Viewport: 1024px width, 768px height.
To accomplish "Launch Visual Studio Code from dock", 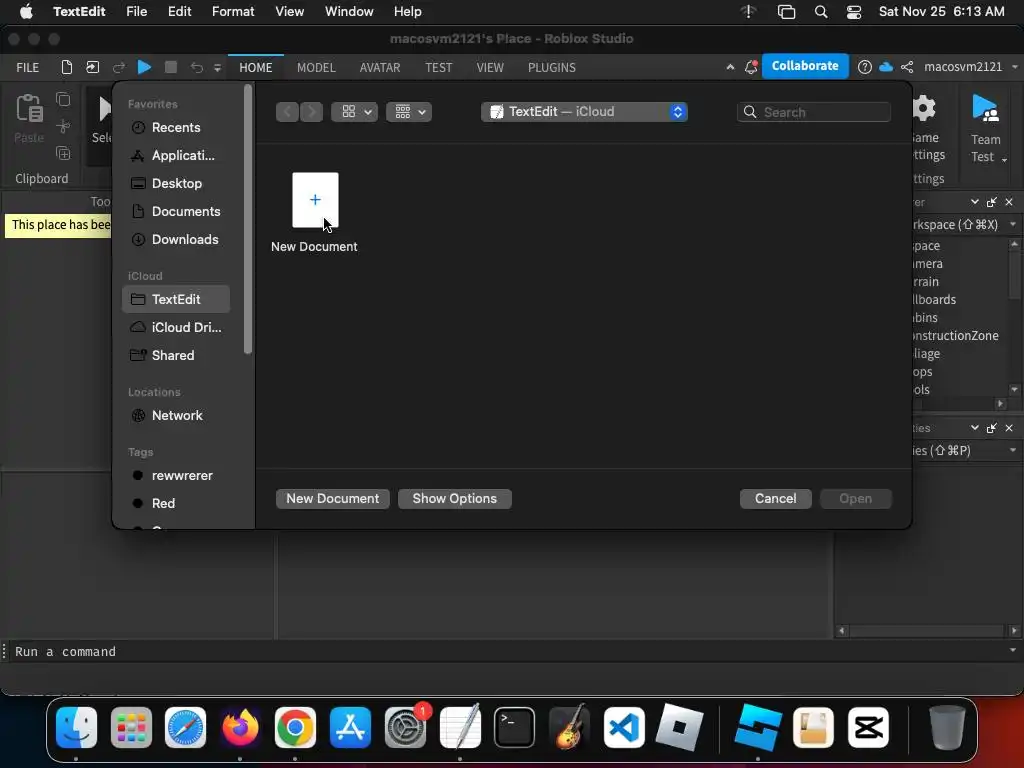I will pos(624,727).
